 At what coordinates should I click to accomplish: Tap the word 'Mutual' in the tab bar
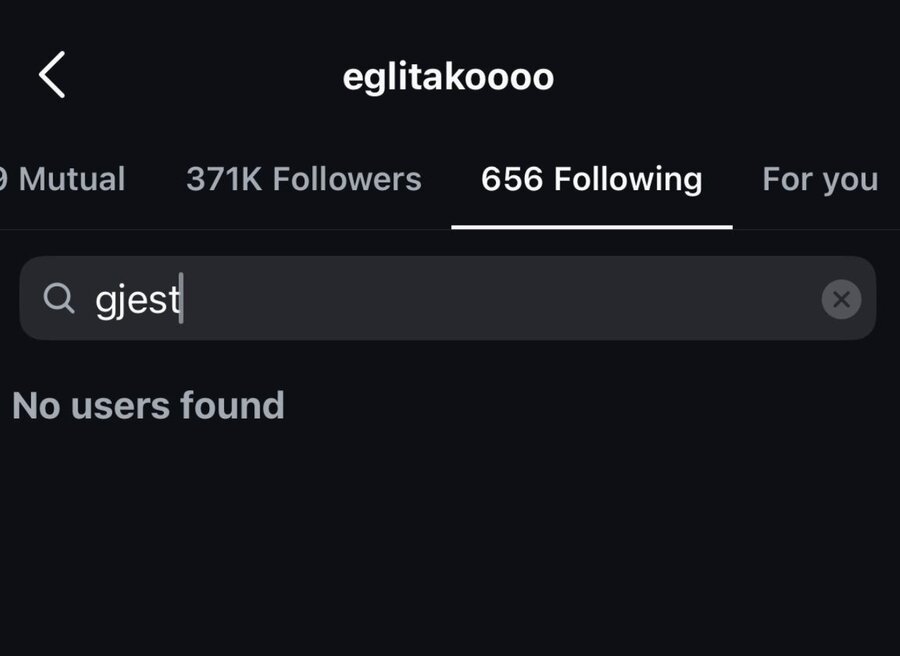click(72, 180)
